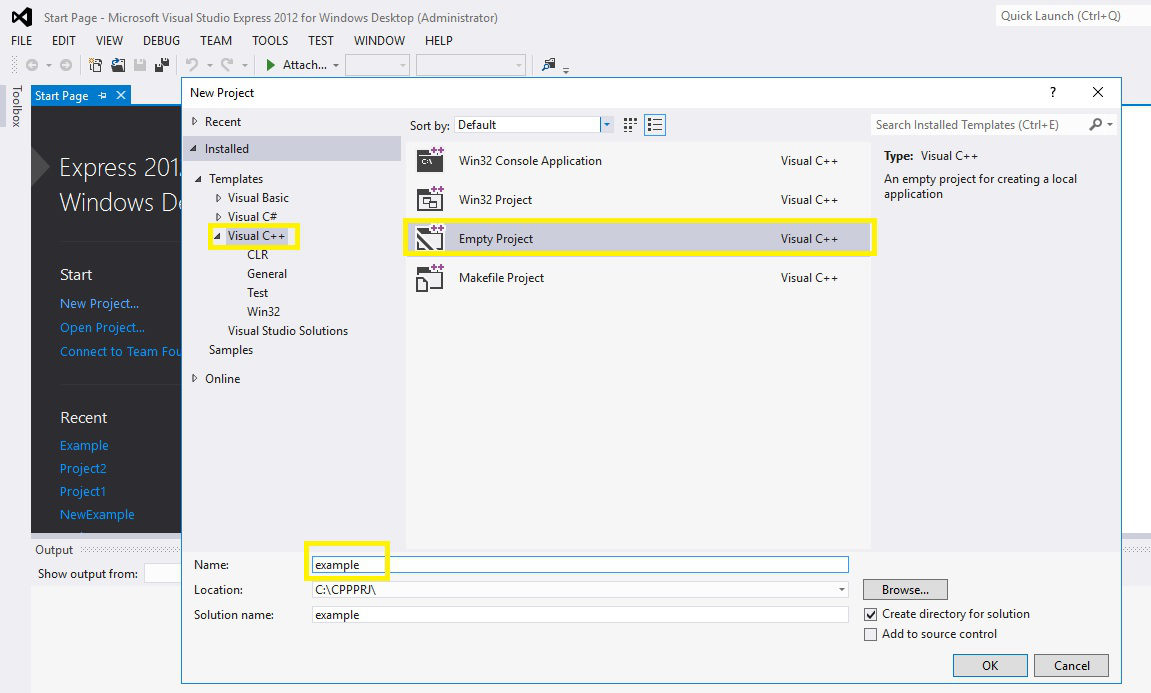The width and height of the screenshot is (1151, 693).
Task: Click the Save toolbar icon
Action: pos(139,65)
